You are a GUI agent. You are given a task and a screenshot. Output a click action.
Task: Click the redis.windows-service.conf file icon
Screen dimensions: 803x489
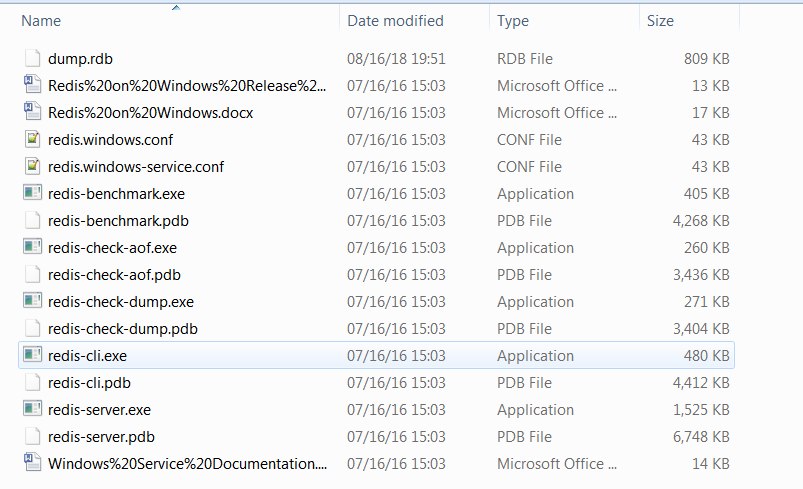tap(32, 166)
